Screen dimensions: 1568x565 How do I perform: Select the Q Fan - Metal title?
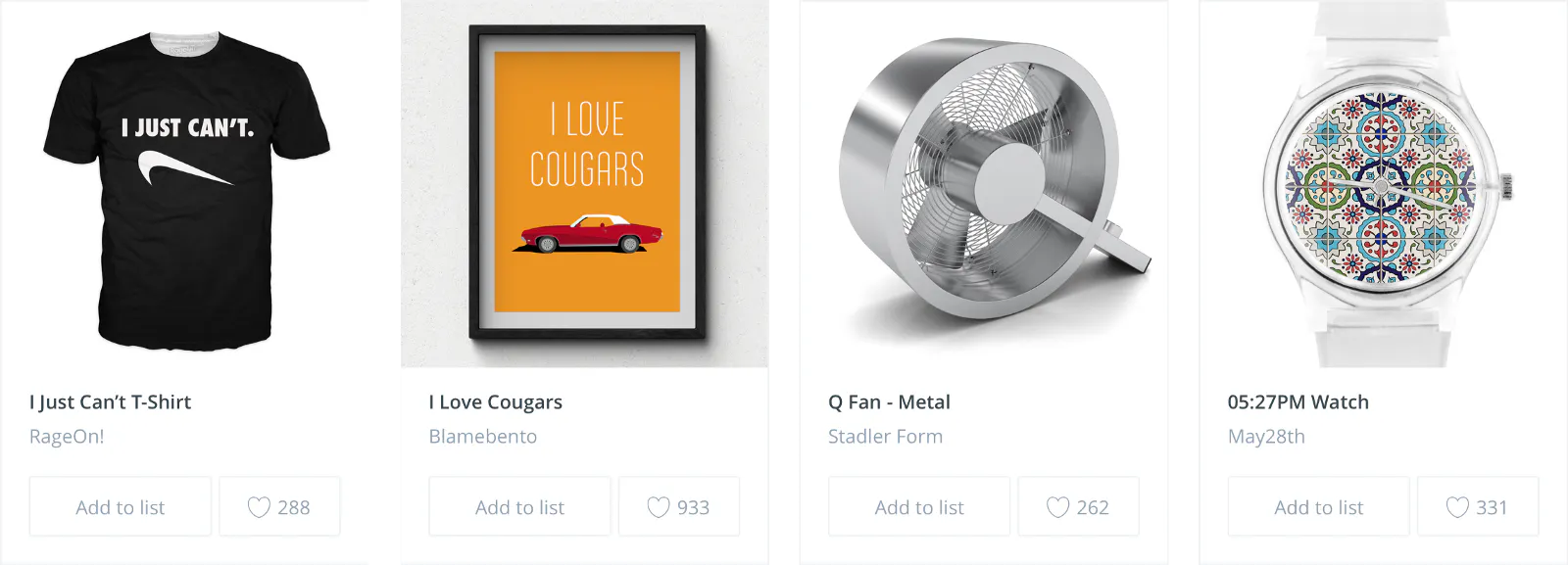(x=889, y=401)
